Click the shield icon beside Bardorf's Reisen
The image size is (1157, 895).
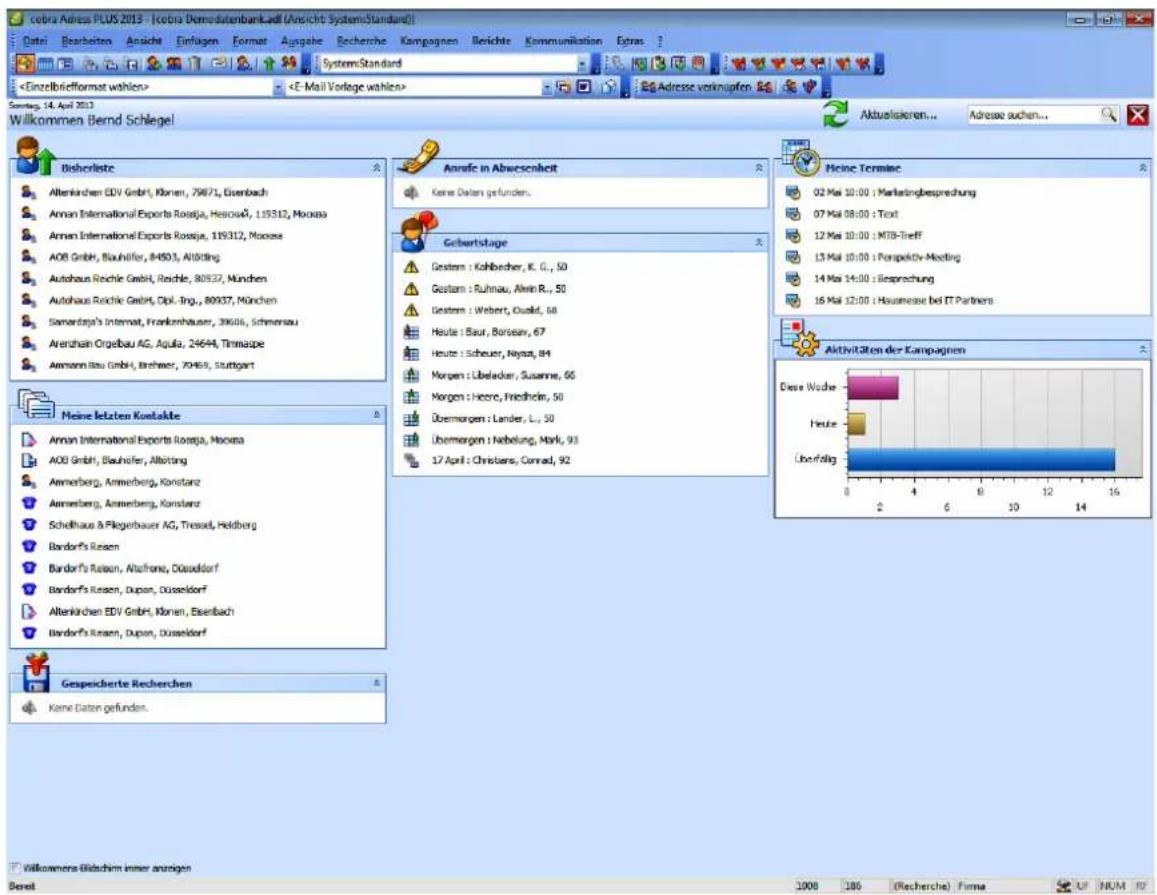point(29,547)
